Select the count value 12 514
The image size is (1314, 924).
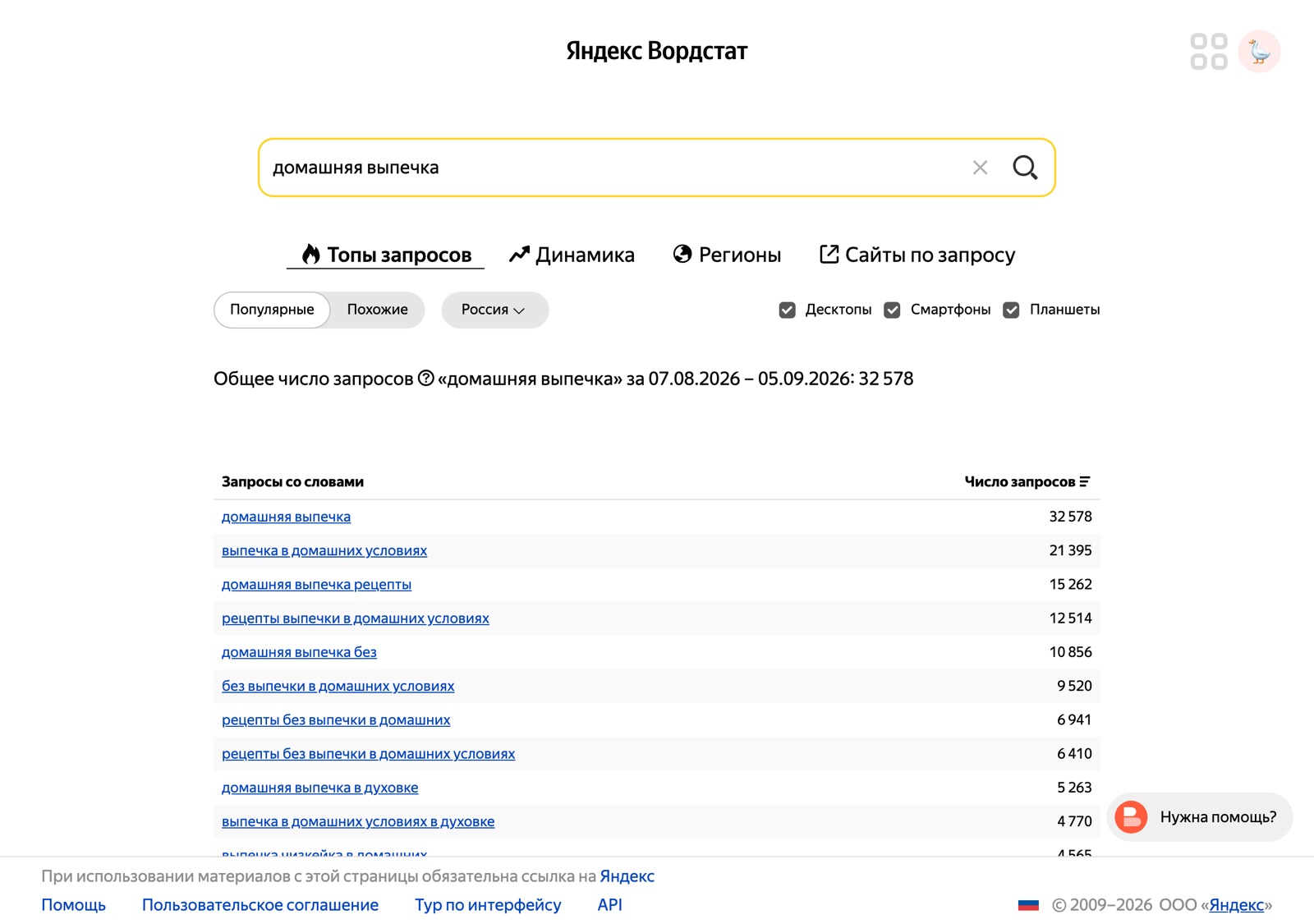[1070, 618]
